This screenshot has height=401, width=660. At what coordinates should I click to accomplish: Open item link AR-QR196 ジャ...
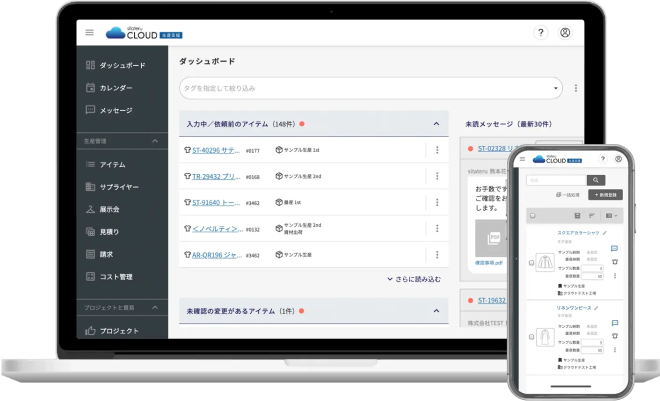point(217,255)
